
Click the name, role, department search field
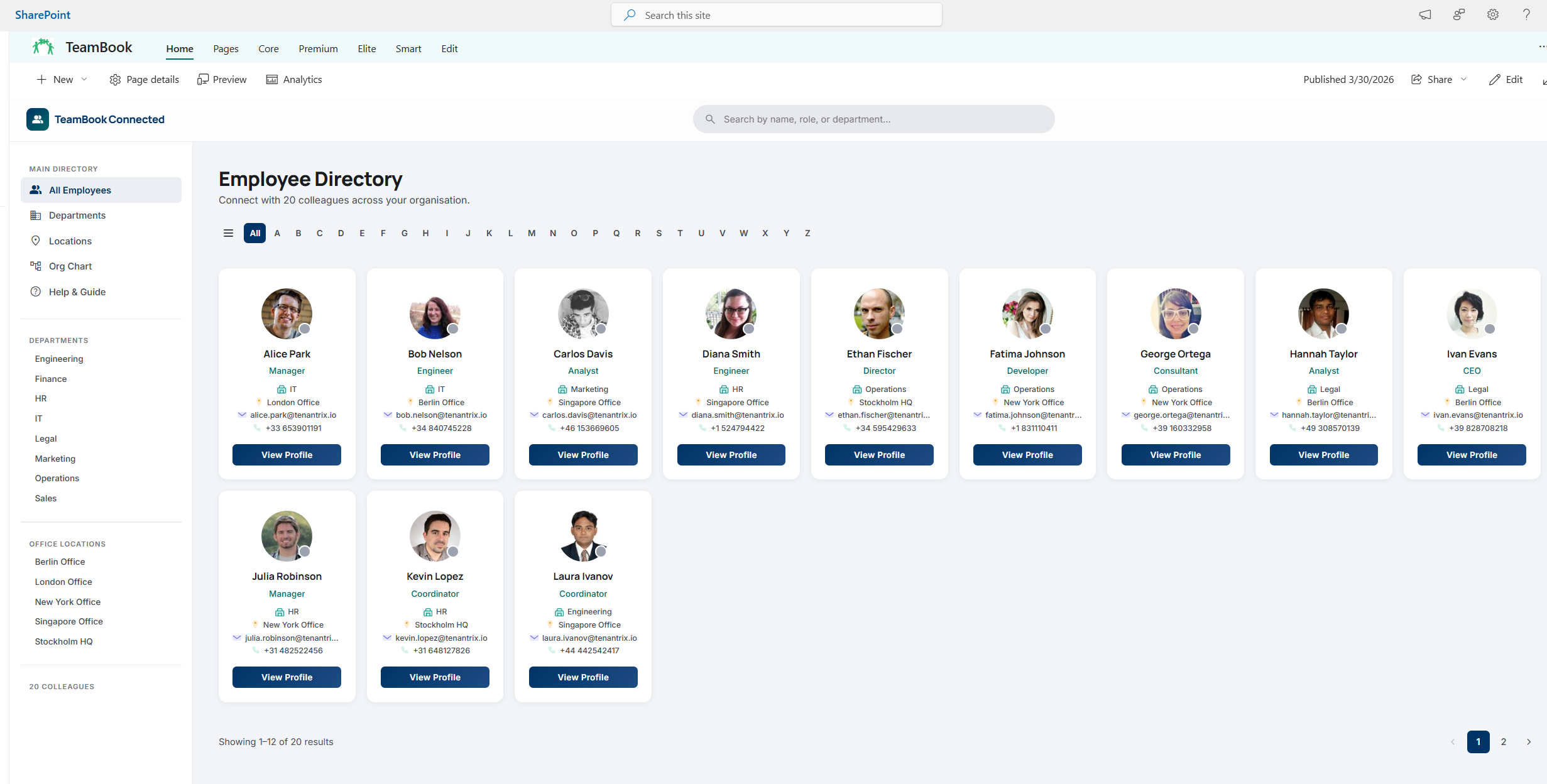click(x=873, y=119)
